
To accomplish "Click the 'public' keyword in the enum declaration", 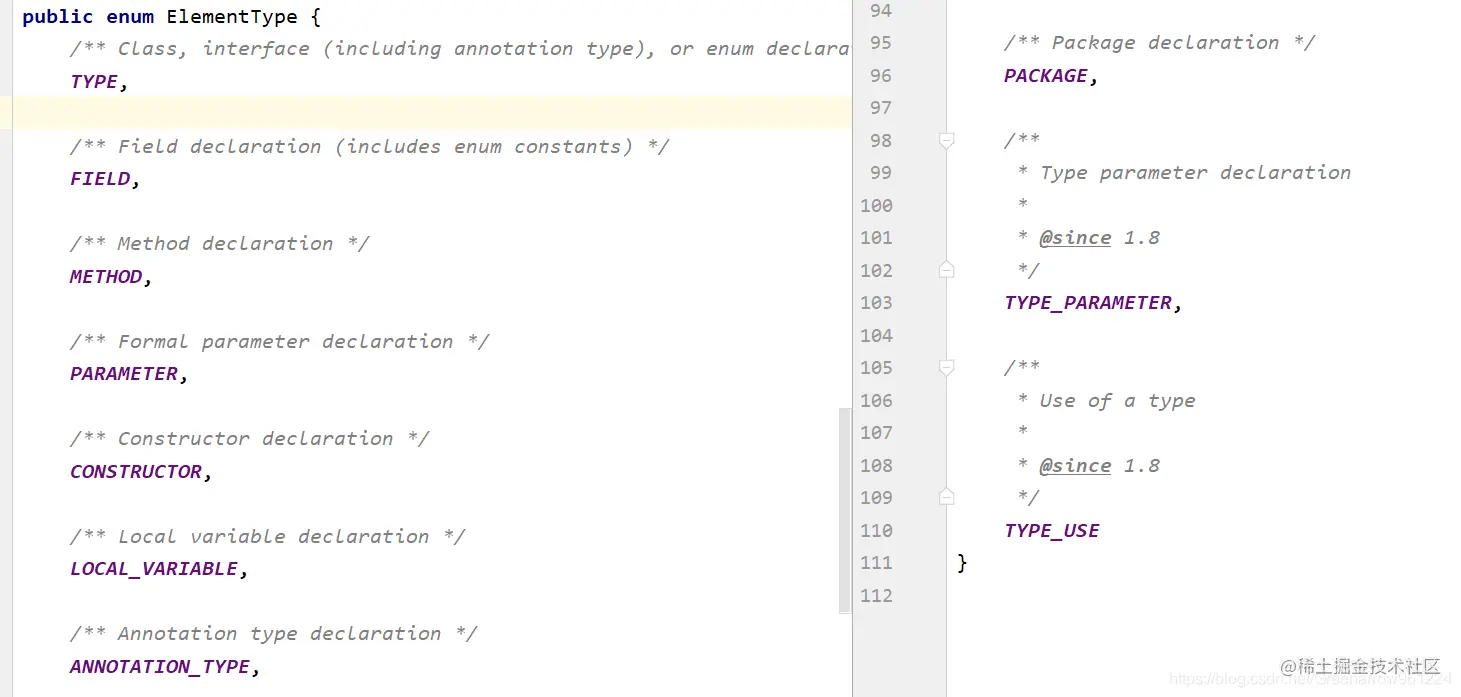I will click(x=57, y=17).
